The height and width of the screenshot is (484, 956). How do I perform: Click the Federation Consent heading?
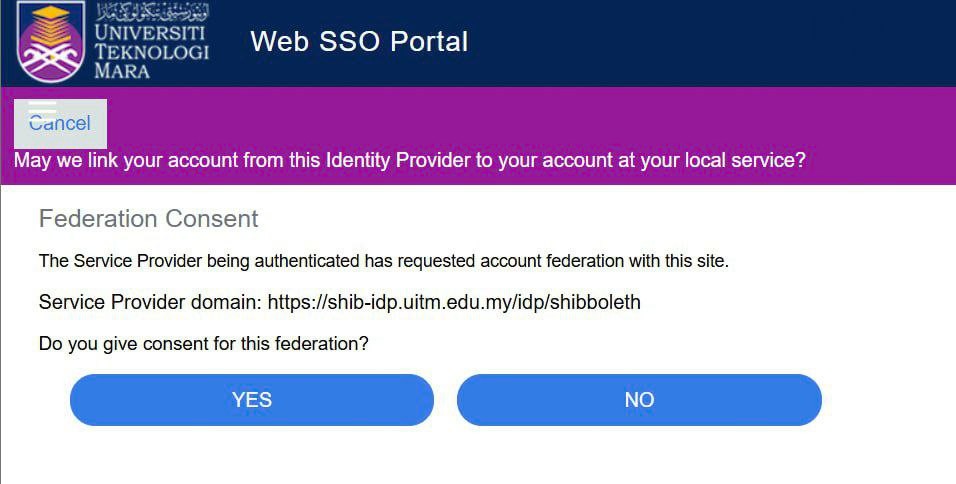point(149,219)
